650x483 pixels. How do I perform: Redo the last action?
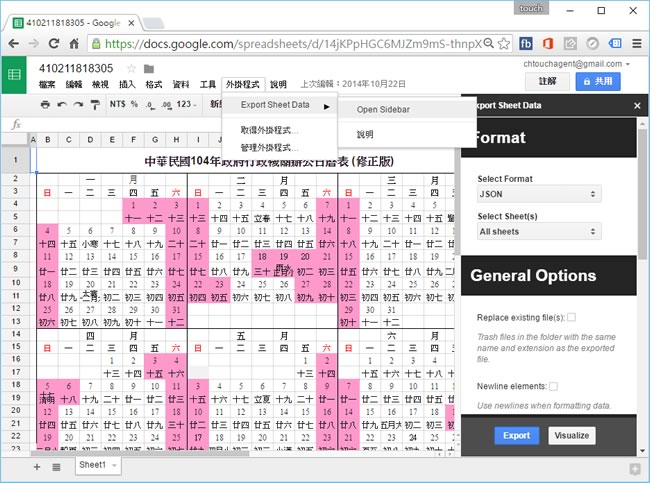78,104
